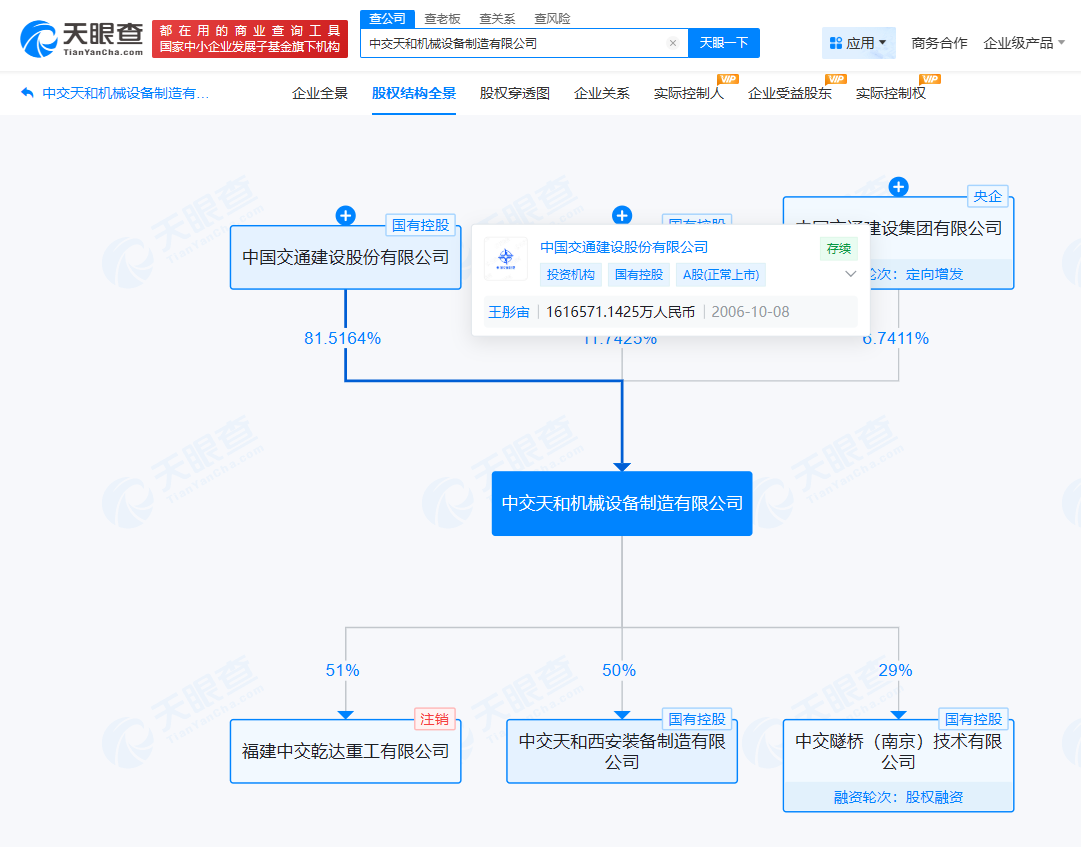Expand the popup card details chevron
The image size is (1081, 847).
(851, 274)
